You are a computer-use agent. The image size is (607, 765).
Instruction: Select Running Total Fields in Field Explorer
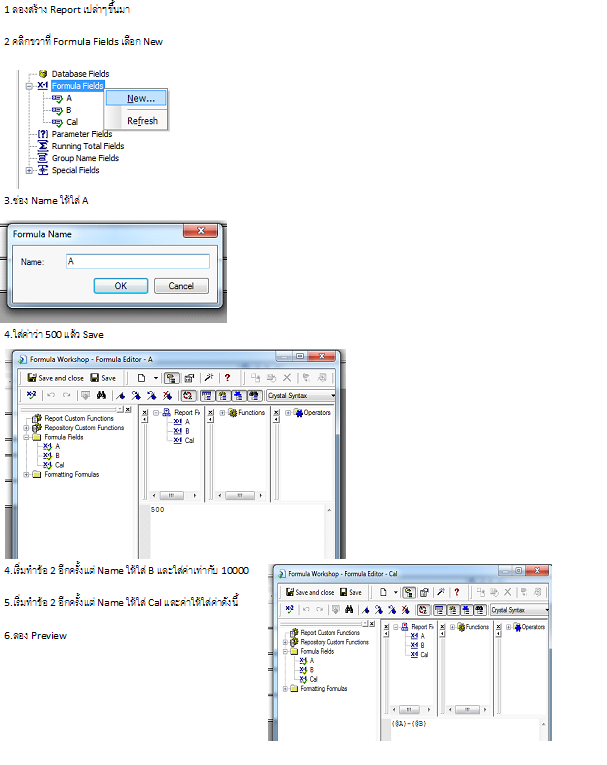click(88, 146)
